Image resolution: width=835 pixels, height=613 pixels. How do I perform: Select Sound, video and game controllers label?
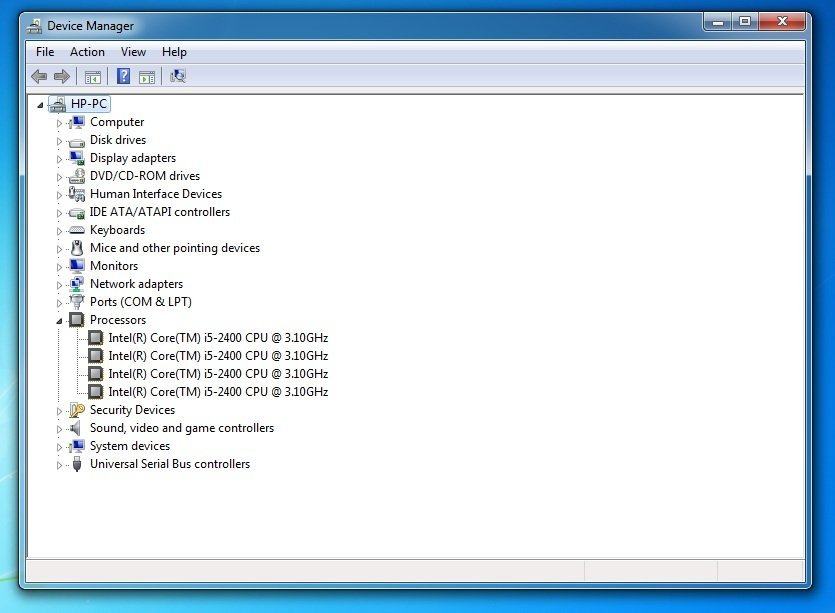click(182, 428)
